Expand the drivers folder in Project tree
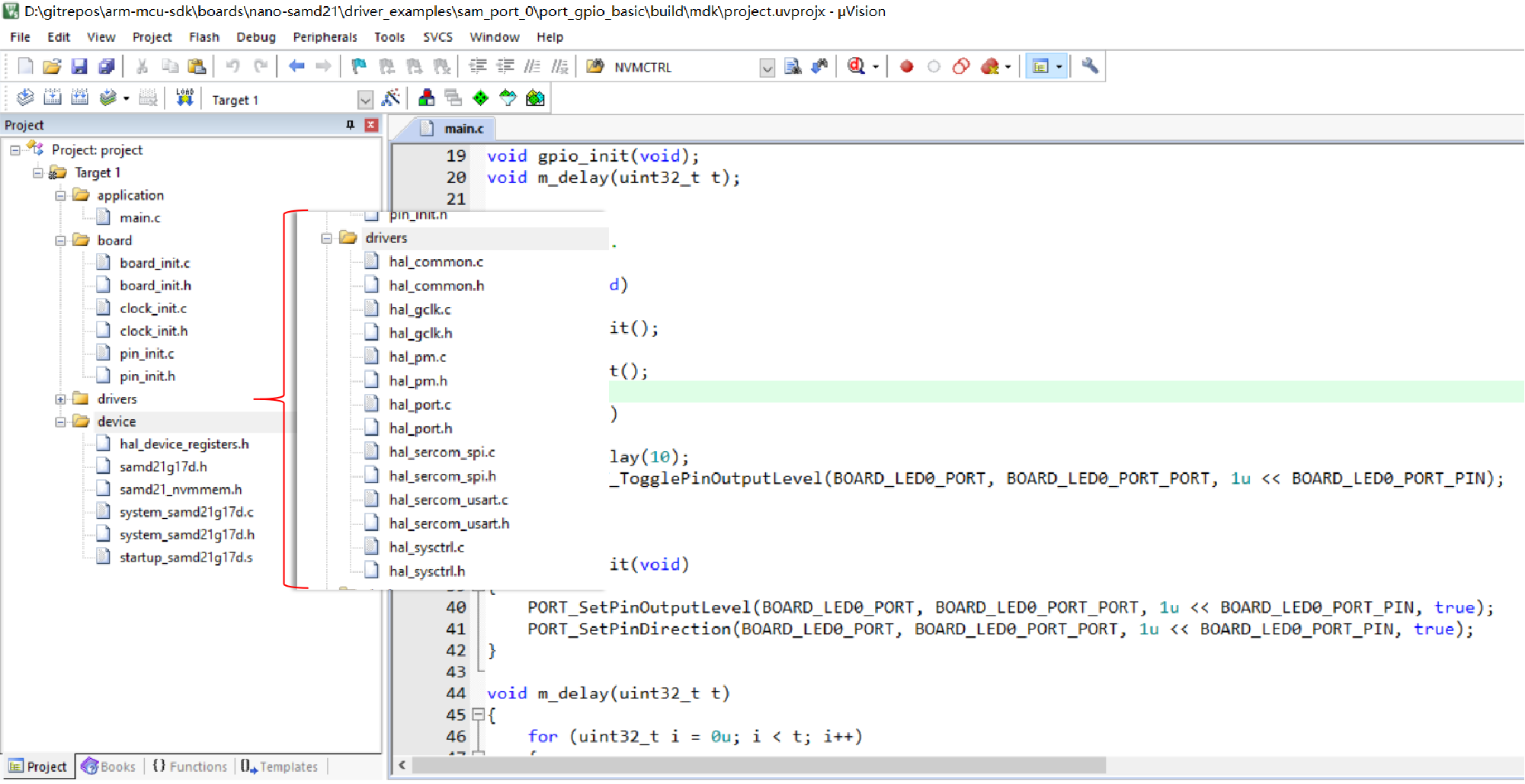Screen dimensions: 1525x784 click(60, 399)
